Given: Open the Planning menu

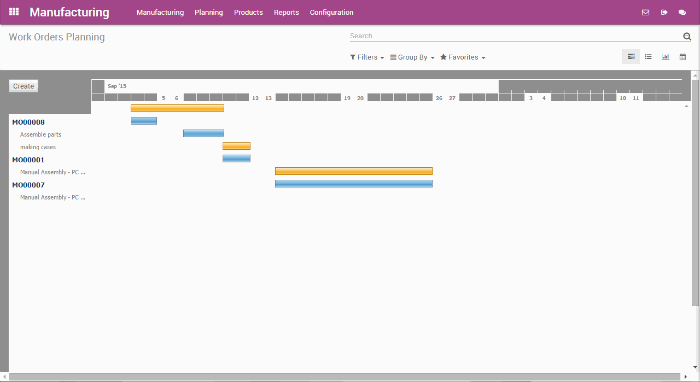Looking at the screenshot, I should point(208,12).
